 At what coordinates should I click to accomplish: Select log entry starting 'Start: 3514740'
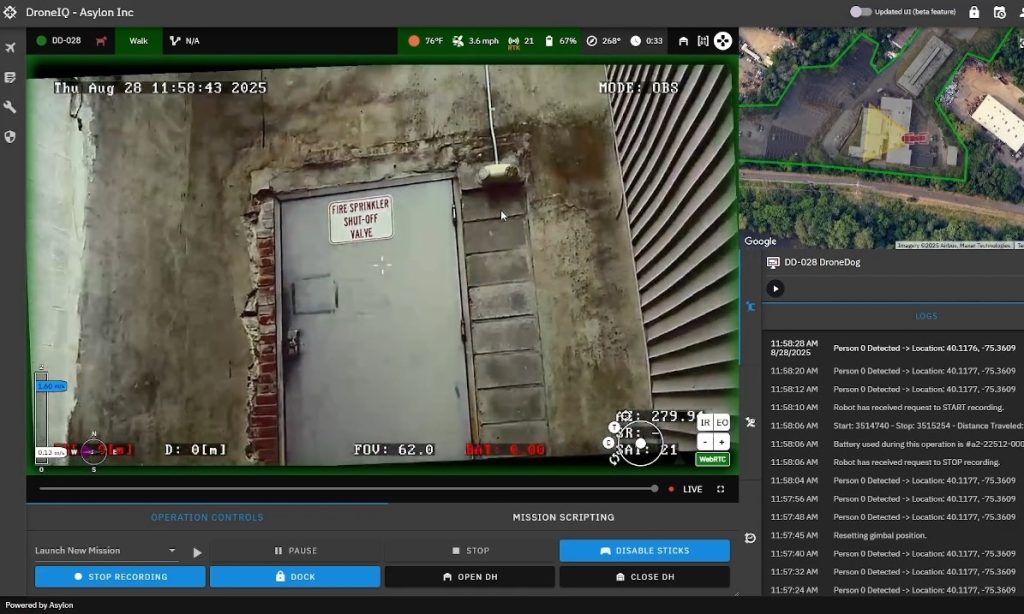tap(893, 426)
